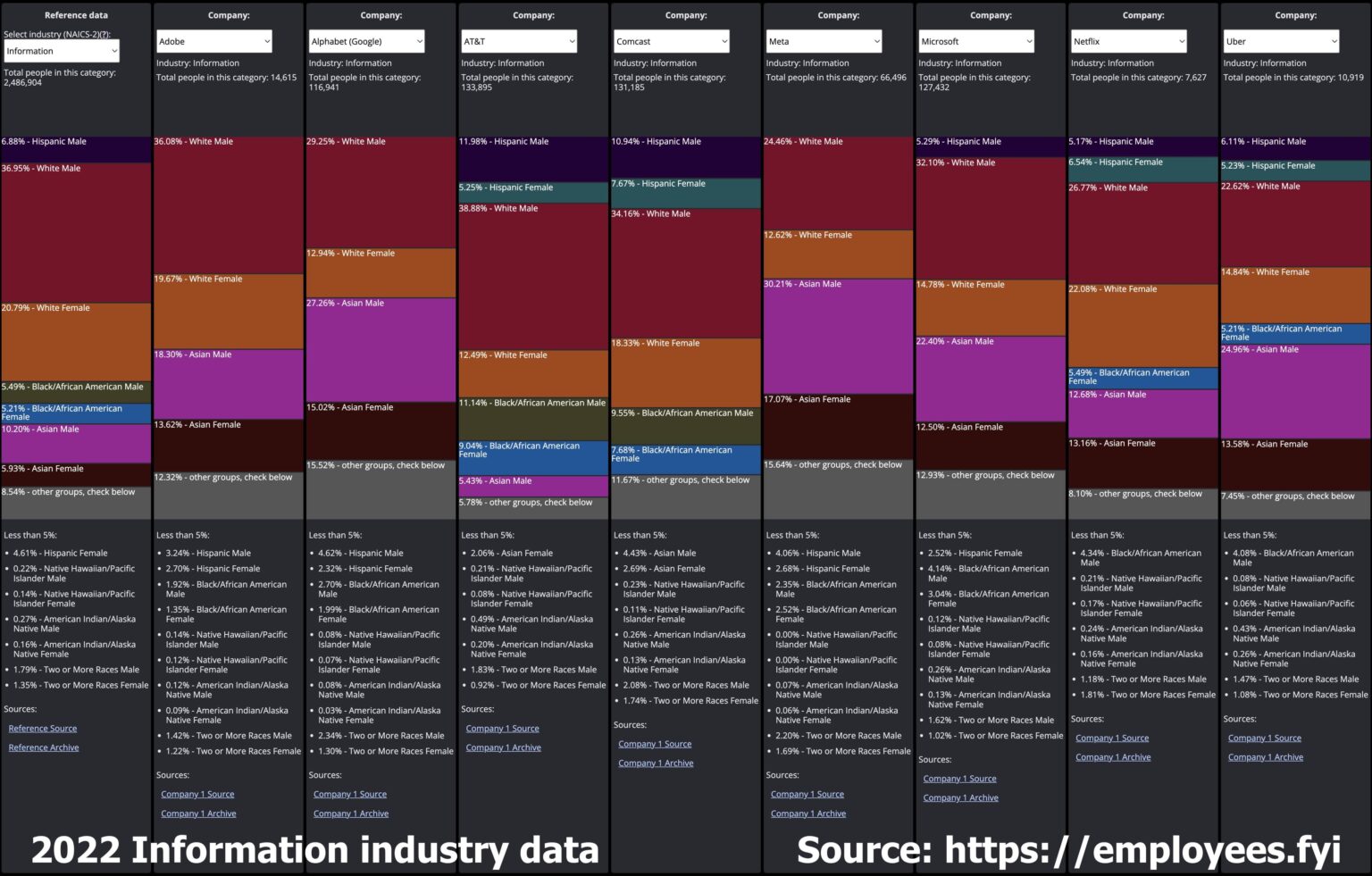
Task: Open the Uber company dropdown
Action: (1281, 41)
